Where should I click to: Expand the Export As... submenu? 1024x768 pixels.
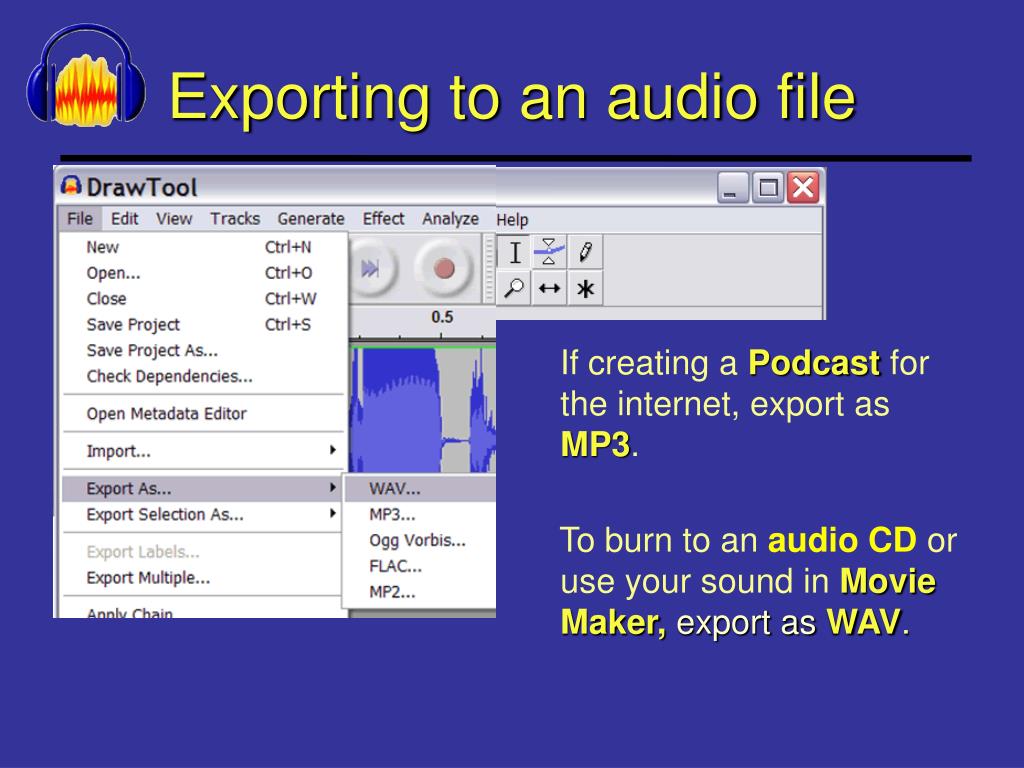[204, 488]
